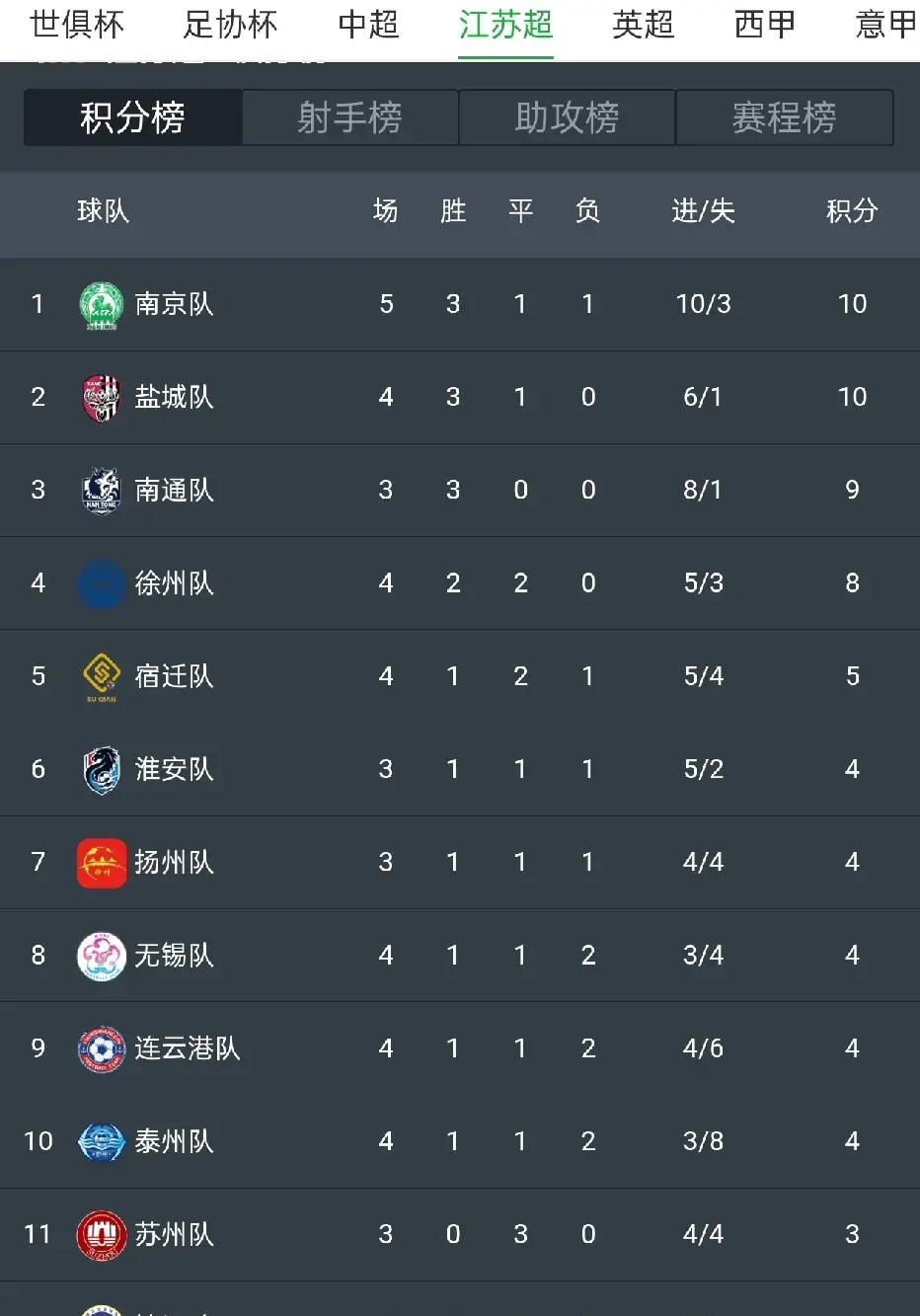Image resolution: width=920 pixels, height=1316 pixels.
Task: Click the 宿迁队 gold badge icon
Action: tap(99, 676)
